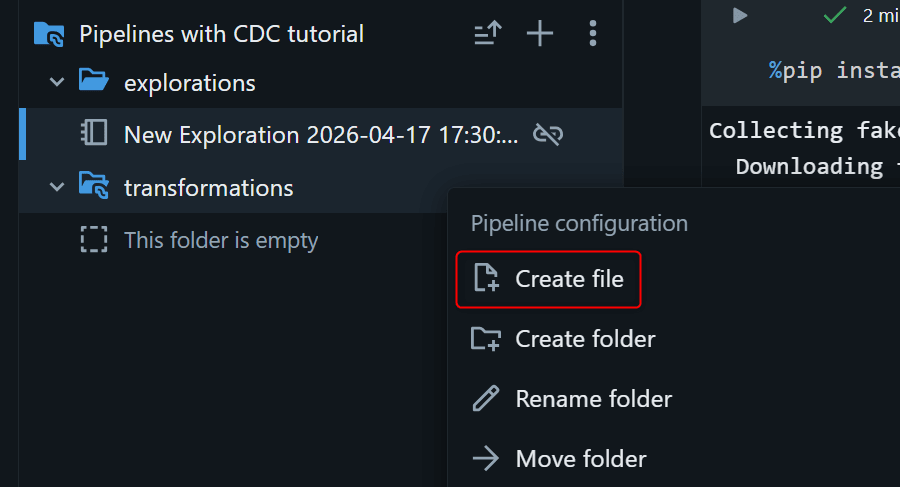The image size is (900, 487).
Task: Collapse the transformations folder chevron
Action: tap(57, 187)
